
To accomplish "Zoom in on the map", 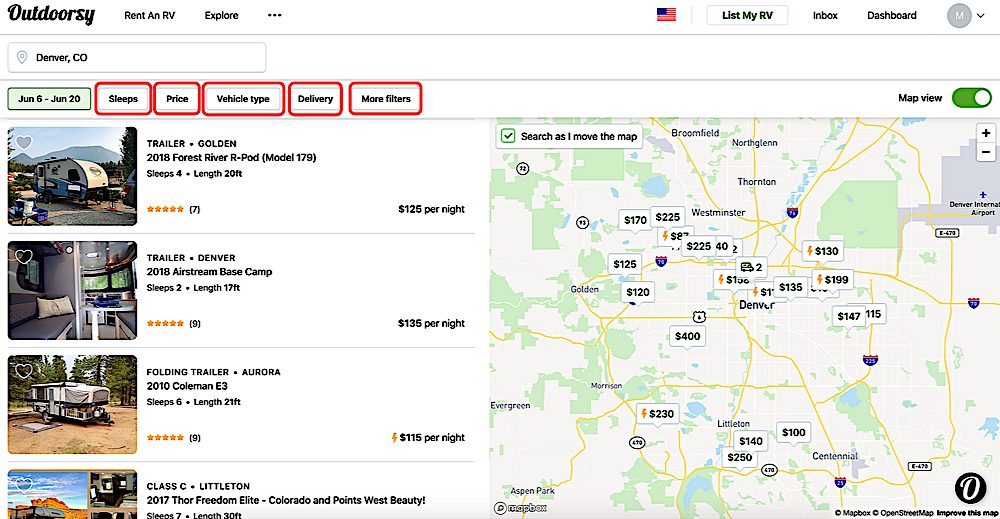I will point(985,133).
